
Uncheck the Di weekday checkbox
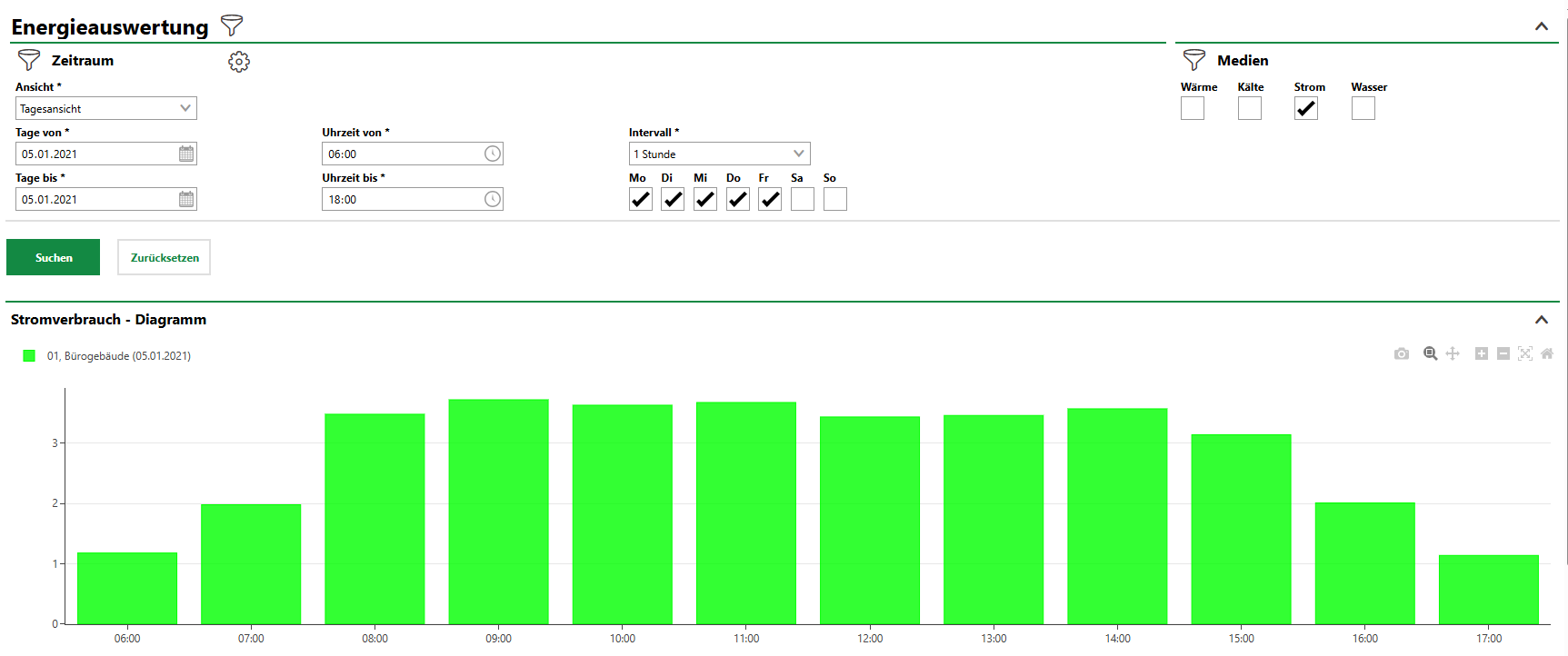coord(673,199)
